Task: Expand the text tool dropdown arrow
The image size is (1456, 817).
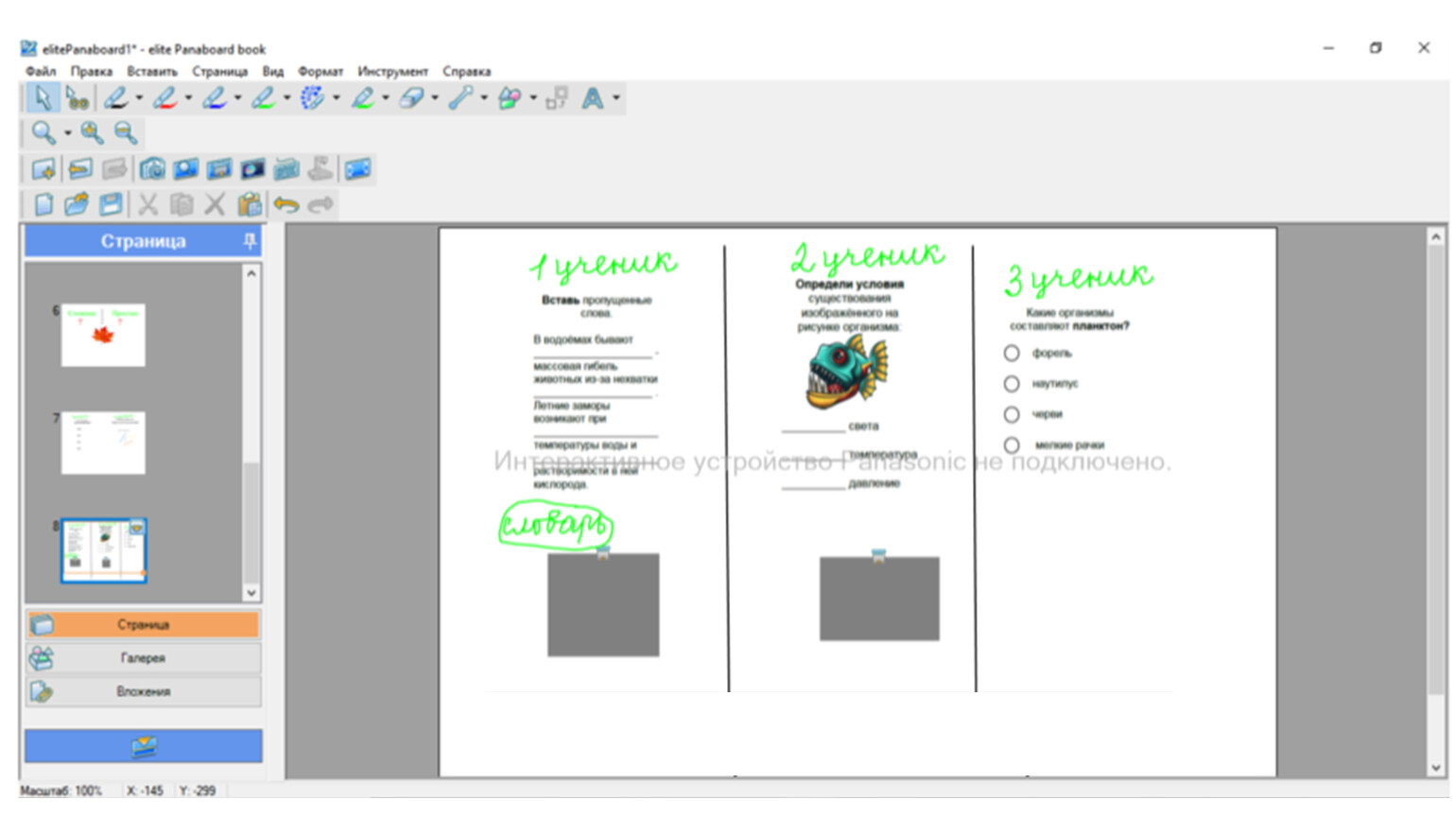Action: (x=616, y=98)
